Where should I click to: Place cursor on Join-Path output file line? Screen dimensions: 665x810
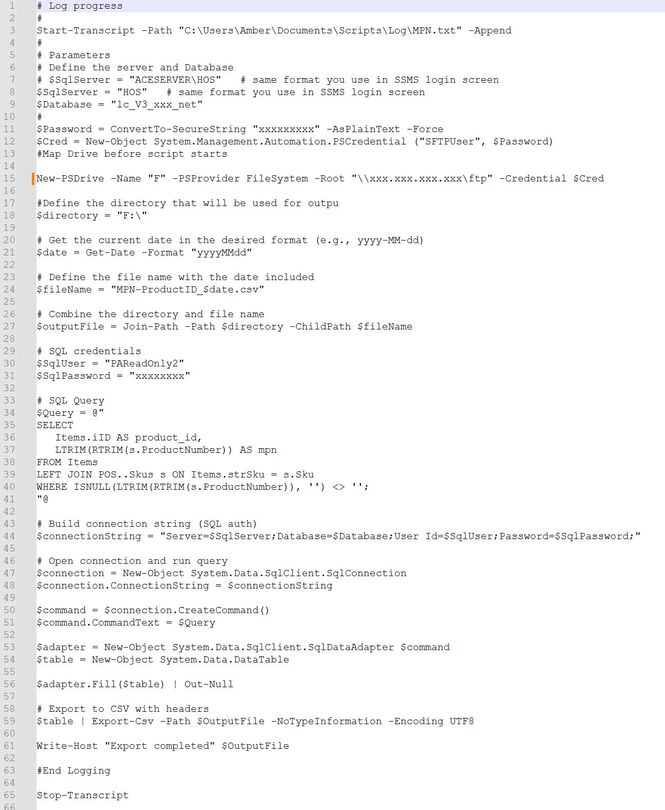click(x=224, y=326)
